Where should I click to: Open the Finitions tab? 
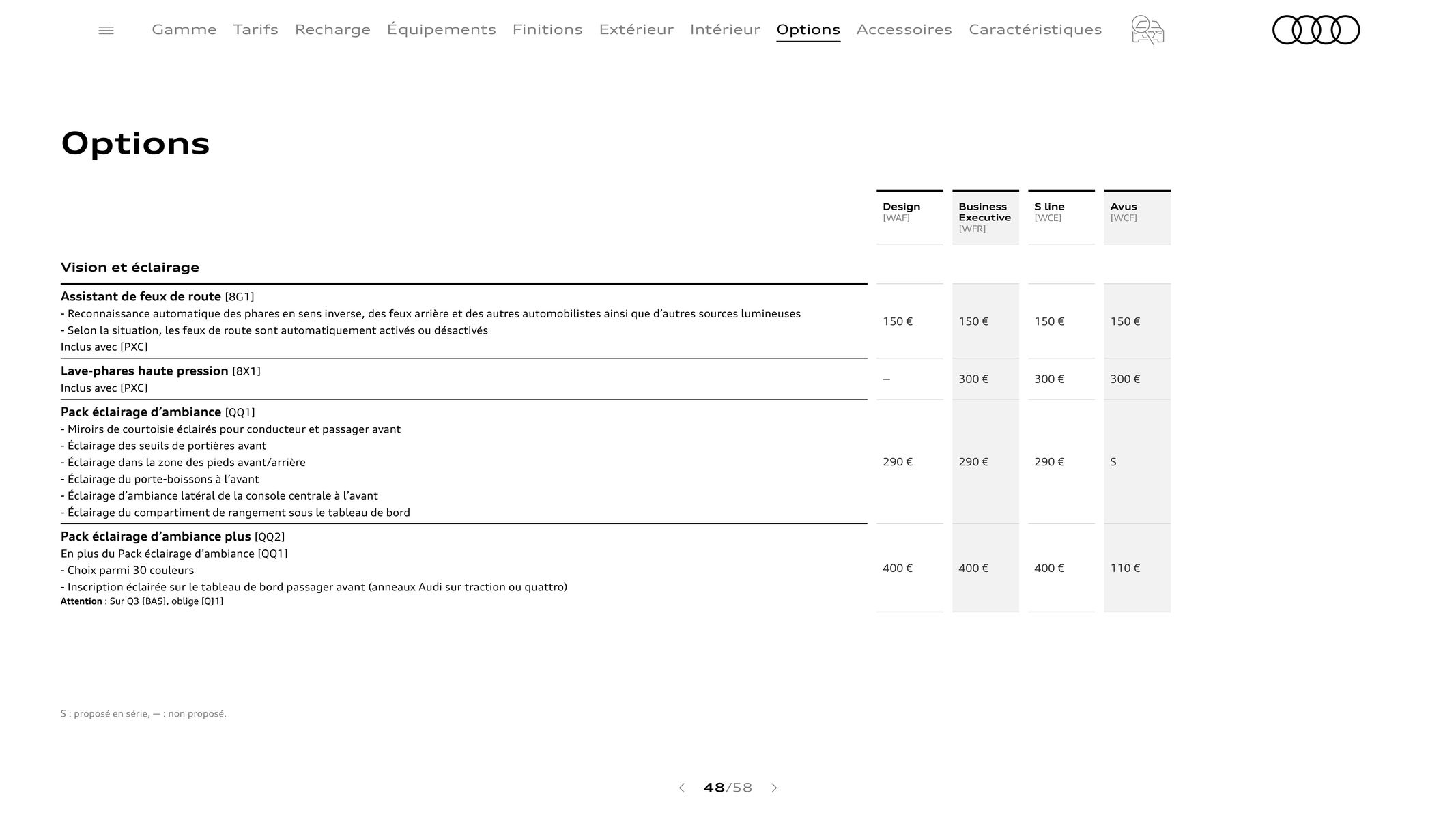547,29
